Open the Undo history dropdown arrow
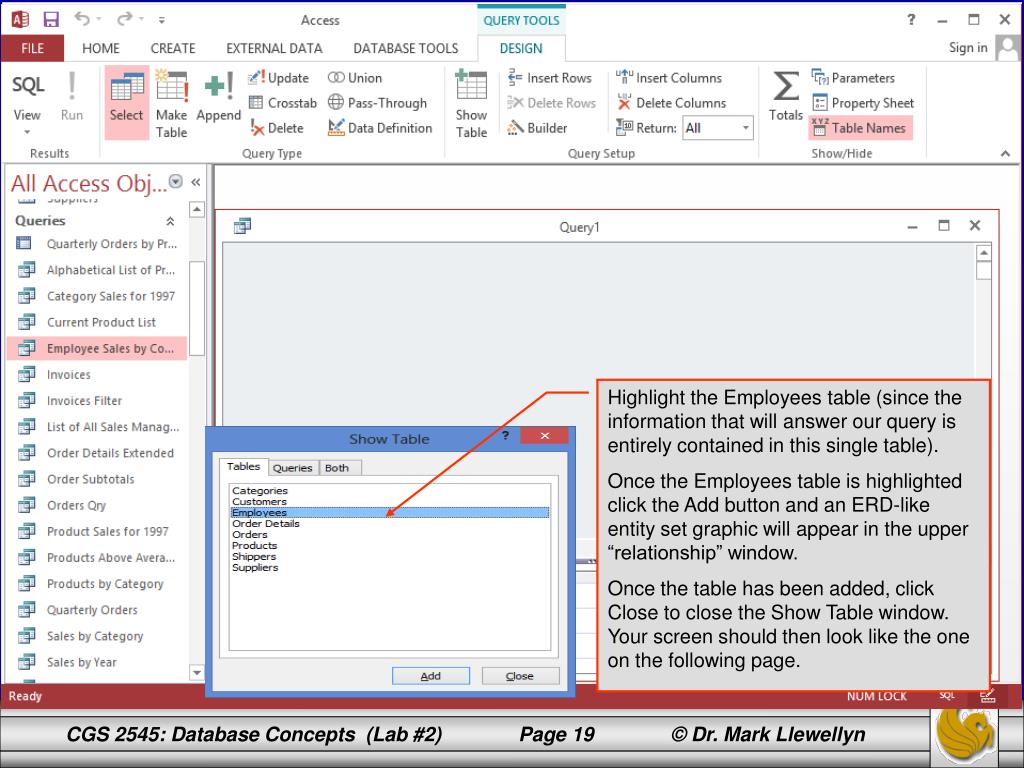The width and height of the screenshot is (1024, 768). click(x=99, y=19)
